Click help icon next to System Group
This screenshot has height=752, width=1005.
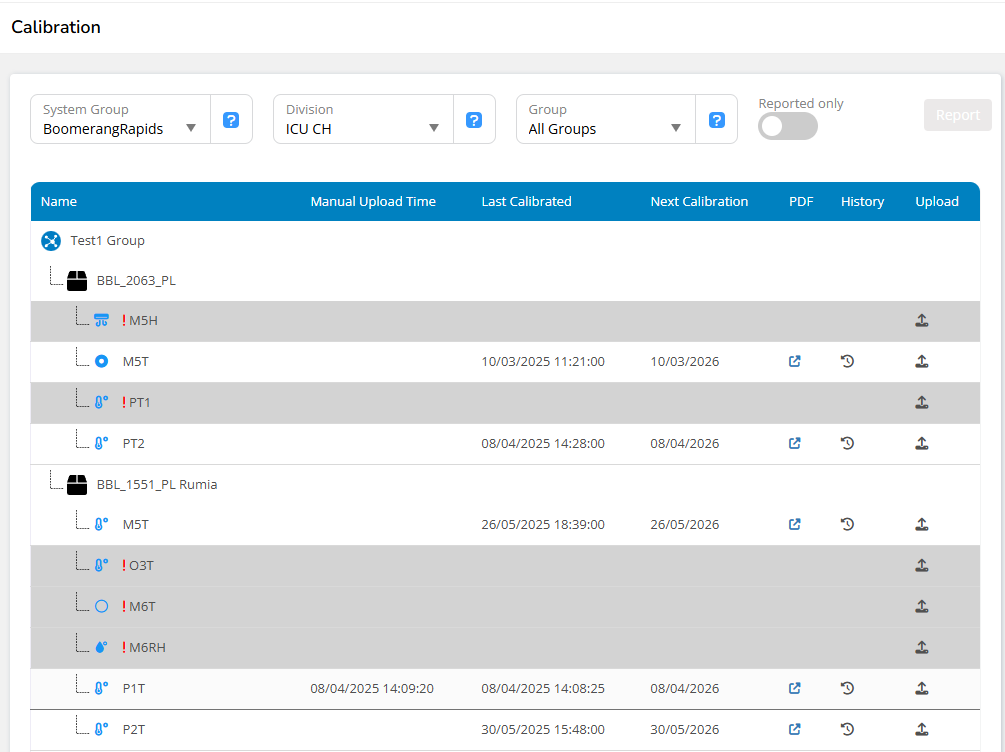231,120
